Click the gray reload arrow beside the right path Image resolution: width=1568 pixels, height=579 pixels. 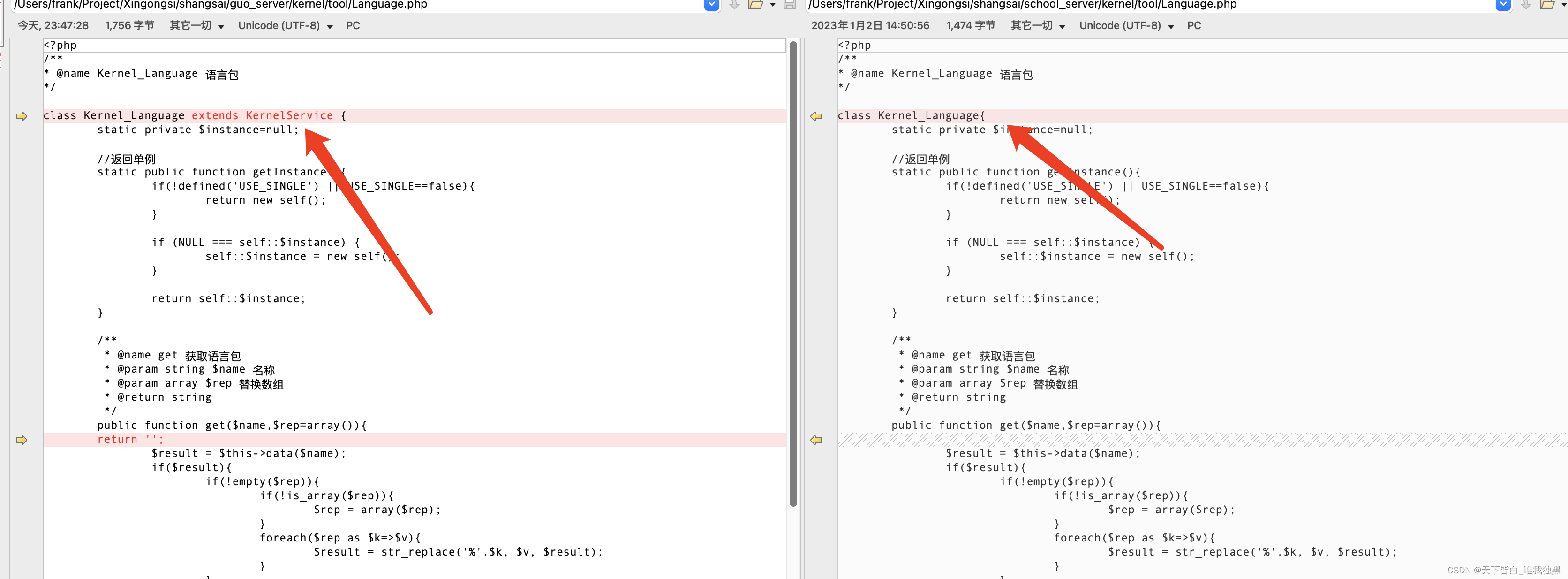(x=1525, y=4)
